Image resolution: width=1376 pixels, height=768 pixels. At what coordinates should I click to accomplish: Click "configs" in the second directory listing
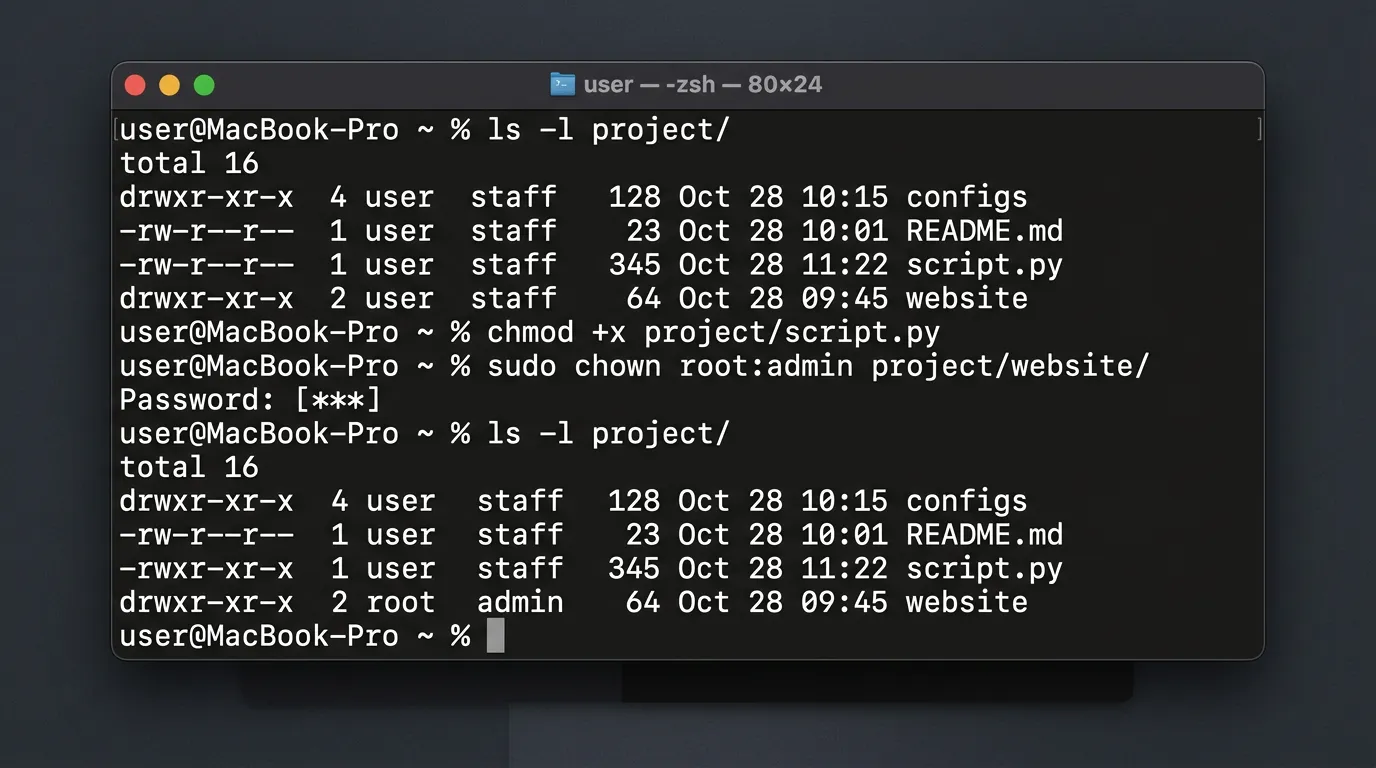[x=966, y=501]
